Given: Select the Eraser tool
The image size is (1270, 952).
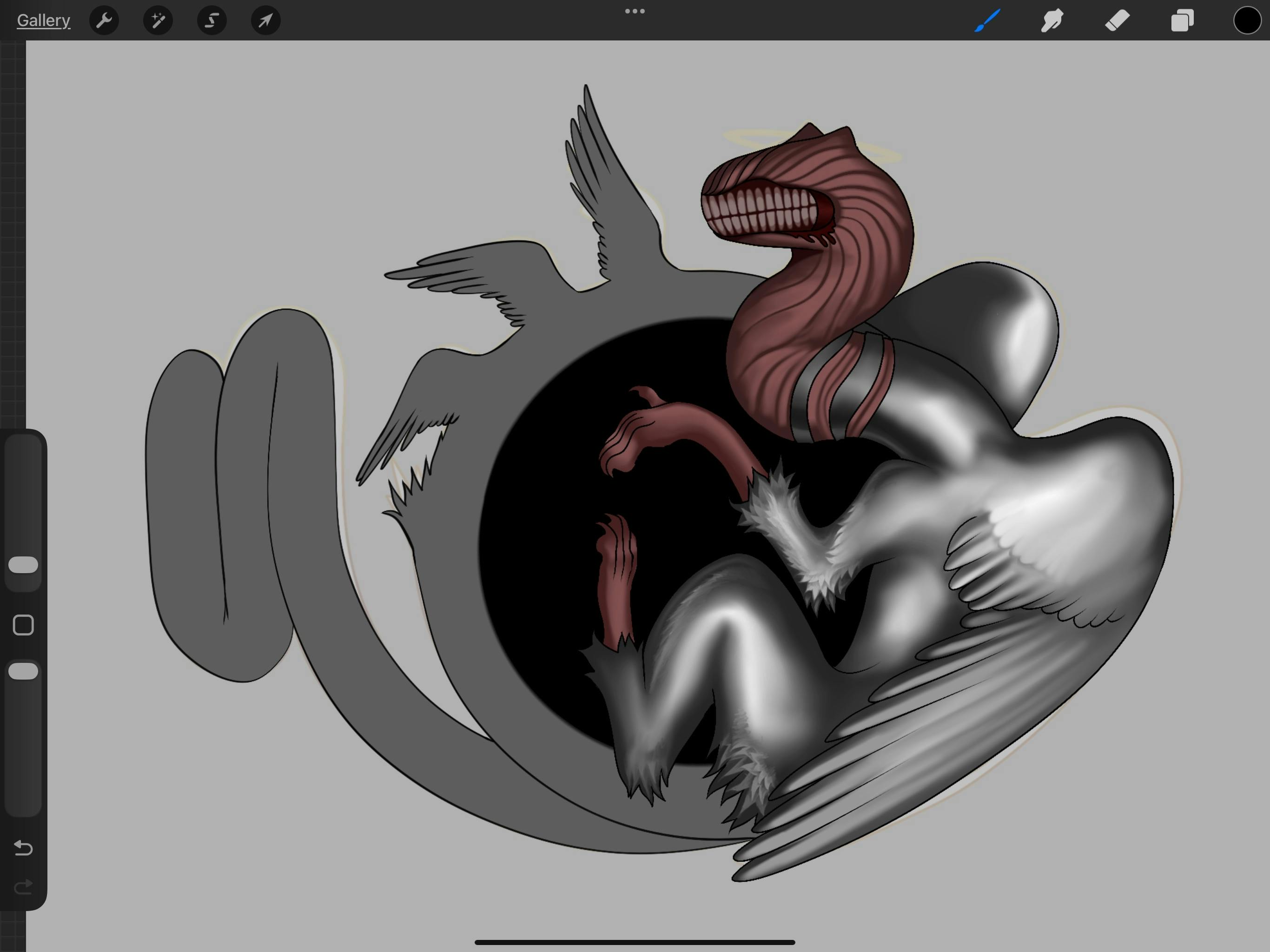Looking at the screenshot, I should click(1117, 20).
